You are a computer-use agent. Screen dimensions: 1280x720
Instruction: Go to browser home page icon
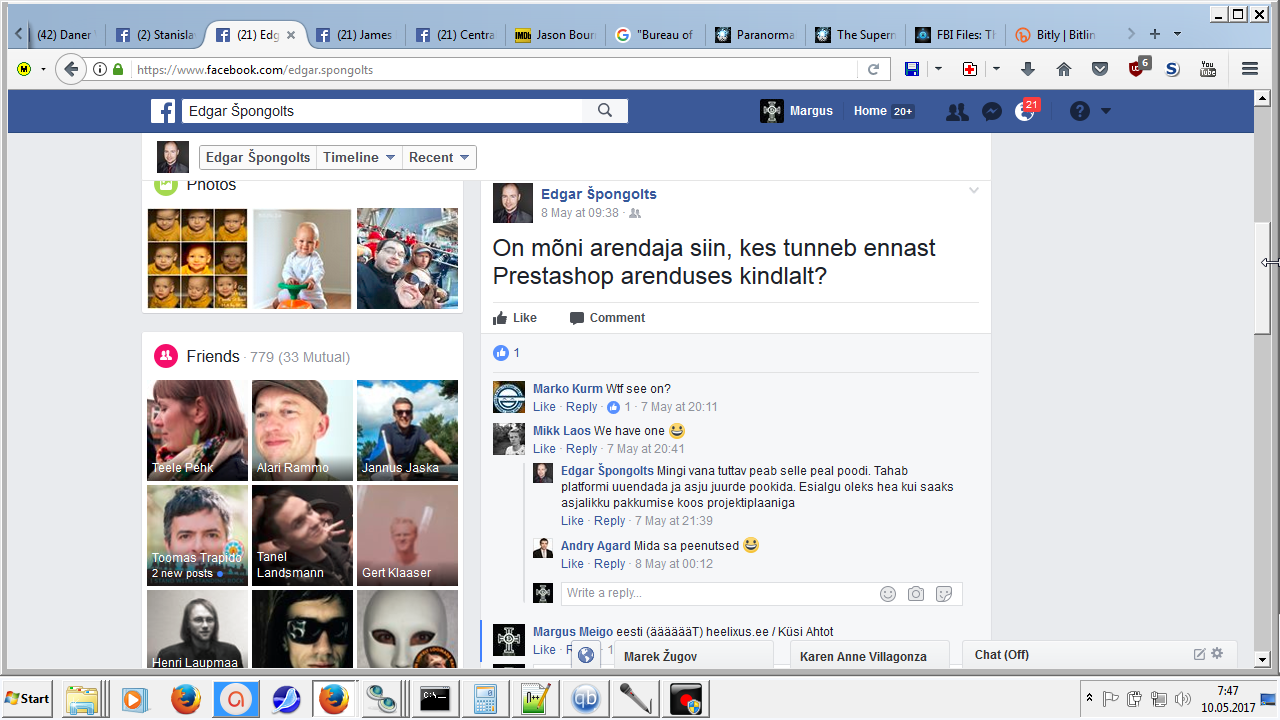tap(1064, 69)
